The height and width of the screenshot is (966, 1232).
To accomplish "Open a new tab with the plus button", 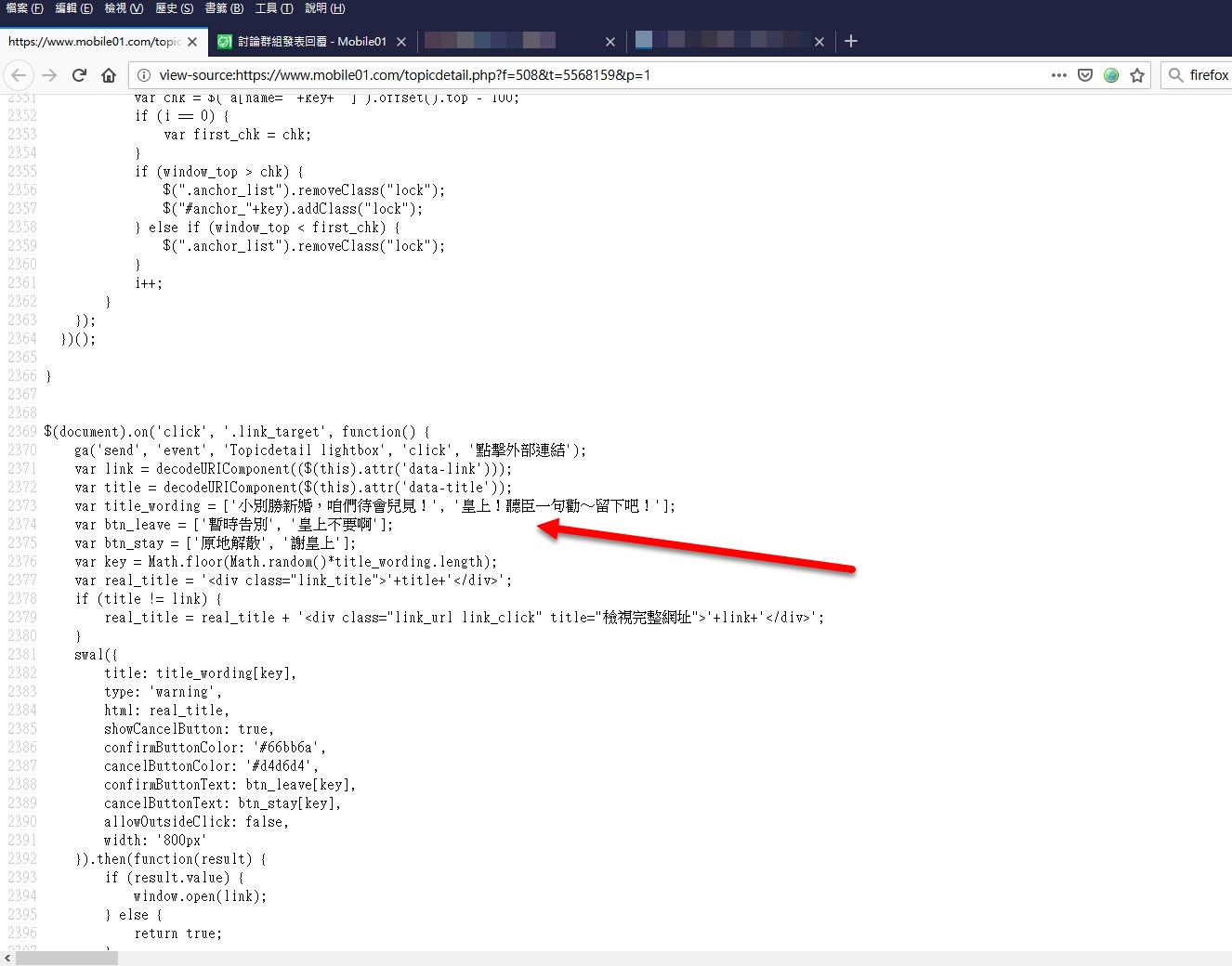I will click(x=851, y=41).
